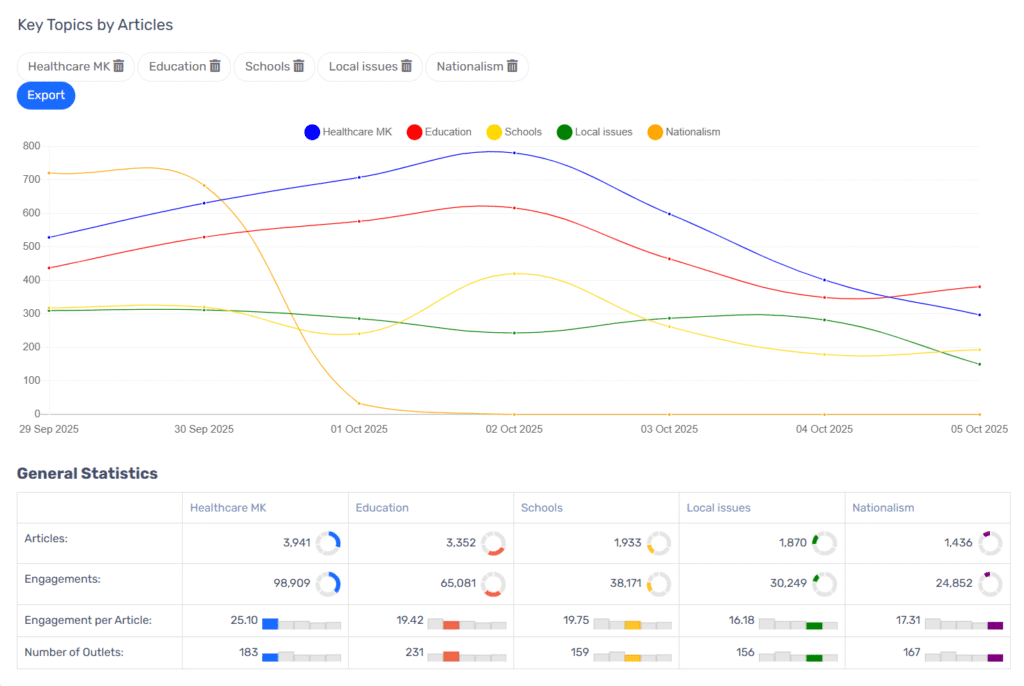Toggle Healthcare MK series in chart legend
1024x686 pixels.
[x=348, y=132]
